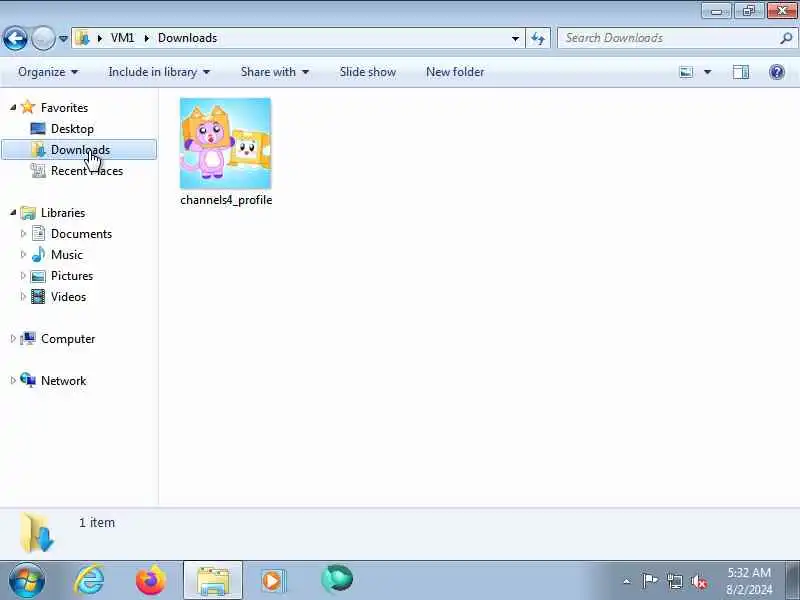
Task: Open the green round taskbar app
Action: [337, 579]
